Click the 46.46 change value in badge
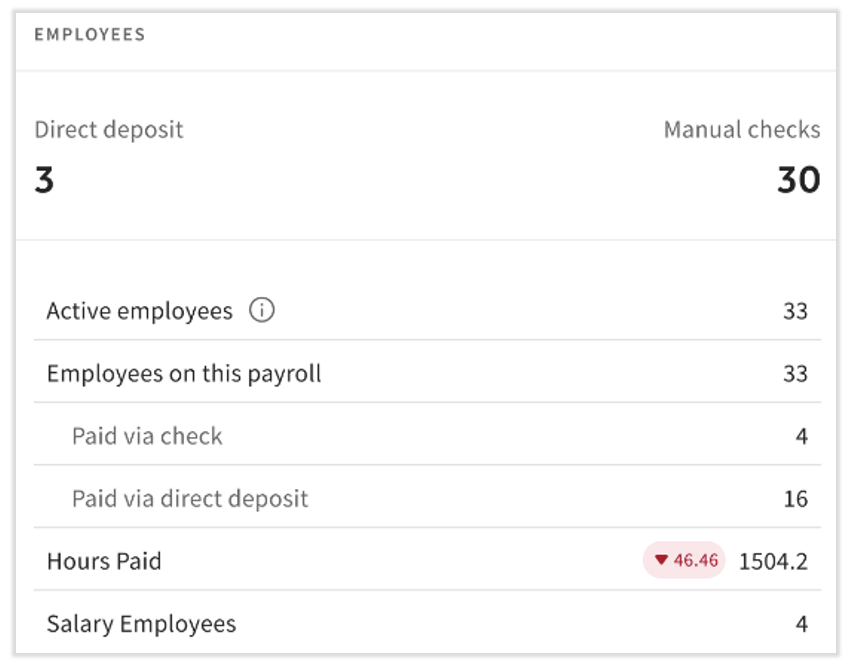This screenshot has height=668, width=852. click(696, 561)
